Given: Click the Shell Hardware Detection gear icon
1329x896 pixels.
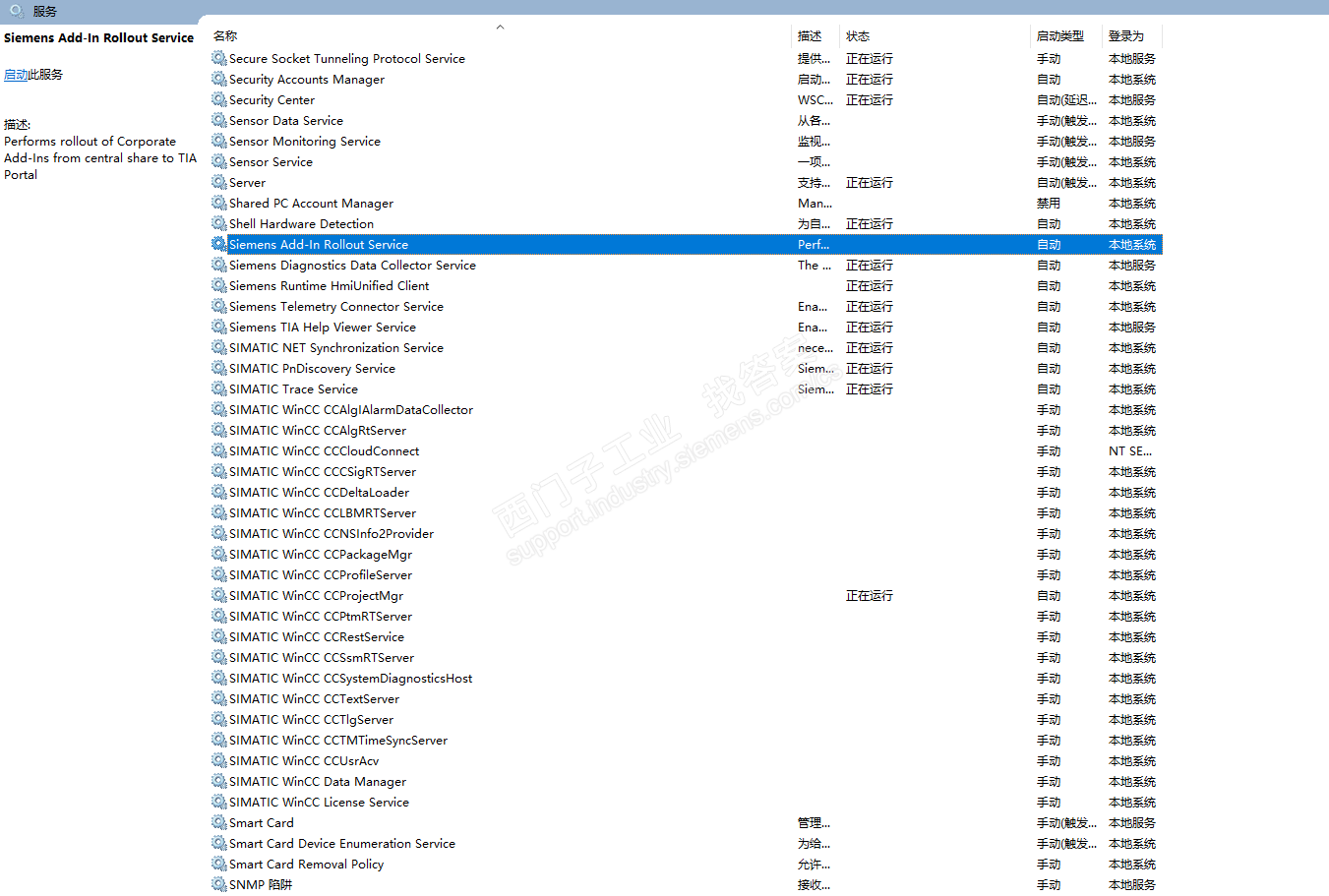Looking at the screenshot, I should [218, 224].
